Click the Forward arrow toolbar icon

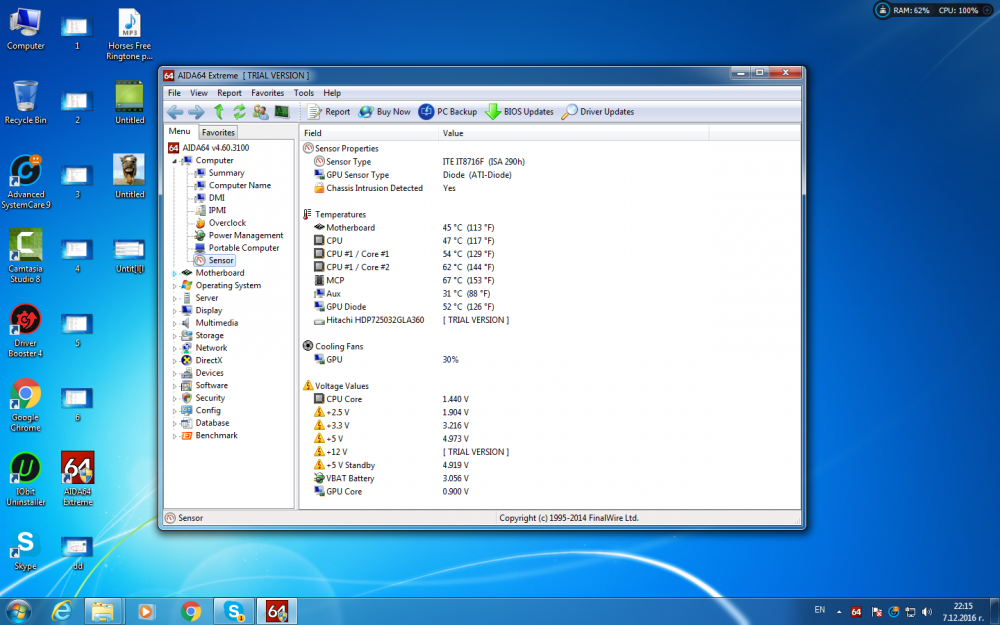tap(196, 112)
